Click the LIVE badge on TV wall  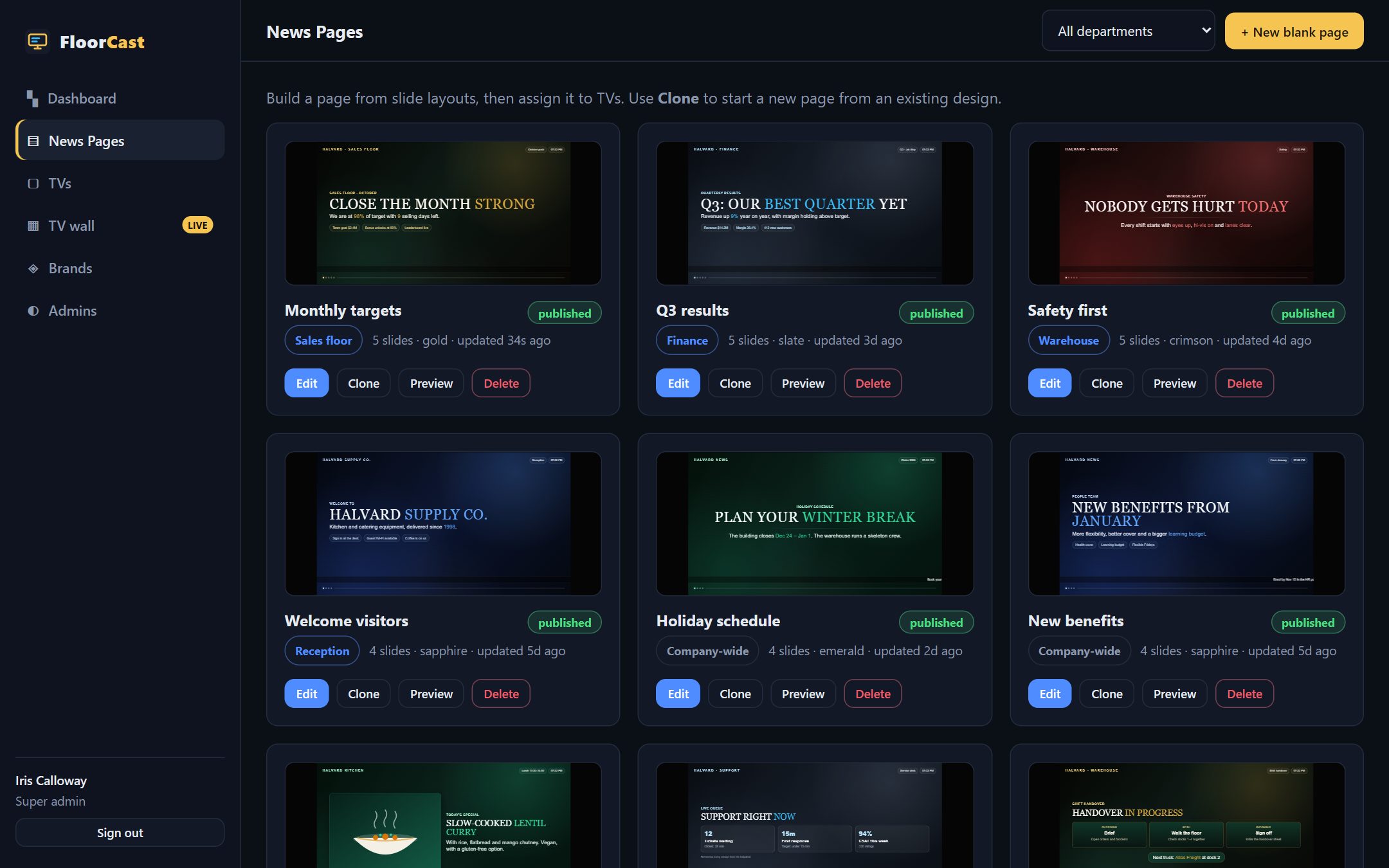point(197,225)
